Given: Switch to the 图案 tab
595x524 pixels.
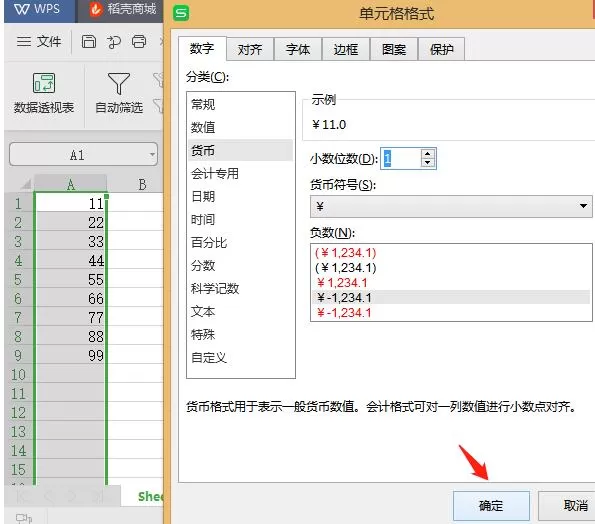Looking at the screenshot, I should tap(394, 49).
